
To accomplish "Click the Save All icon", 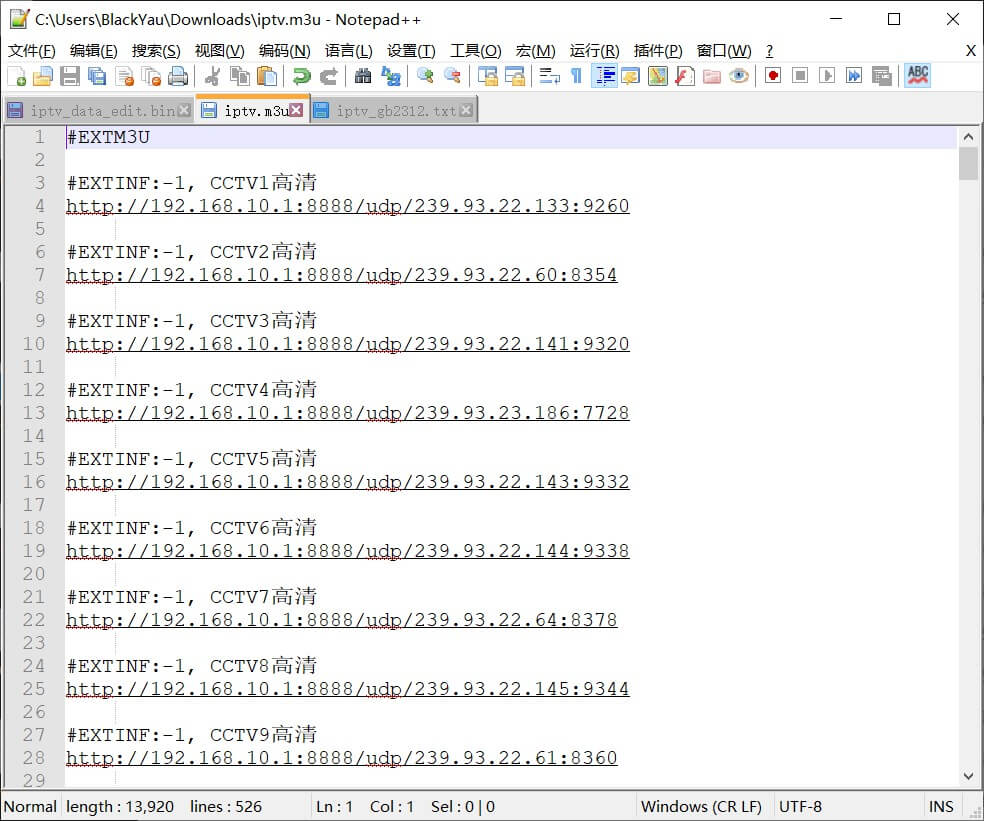I will tap(97, 77).
